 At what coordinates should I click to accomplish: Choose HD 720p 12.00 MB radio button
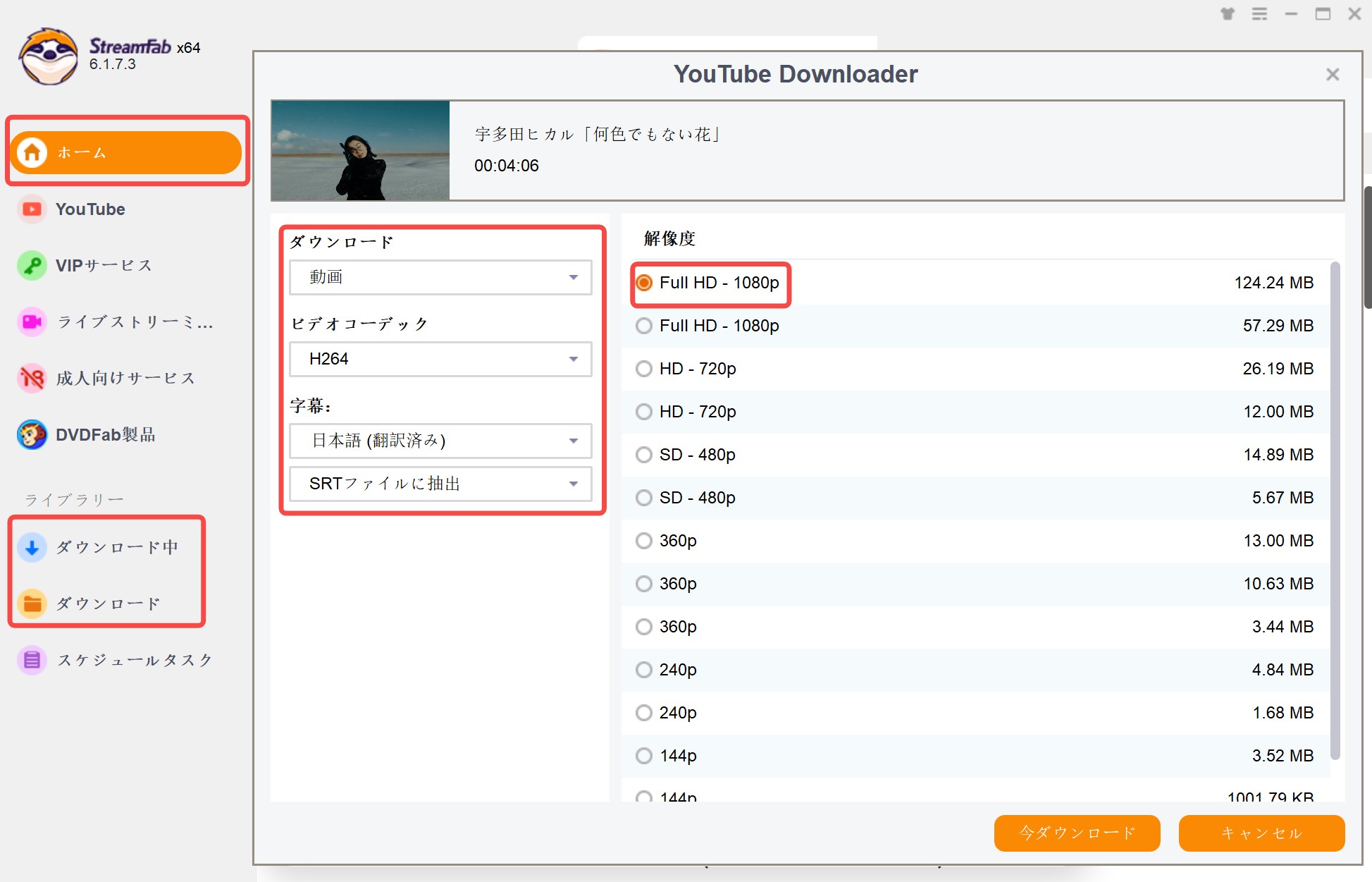(x=644, y=412)
